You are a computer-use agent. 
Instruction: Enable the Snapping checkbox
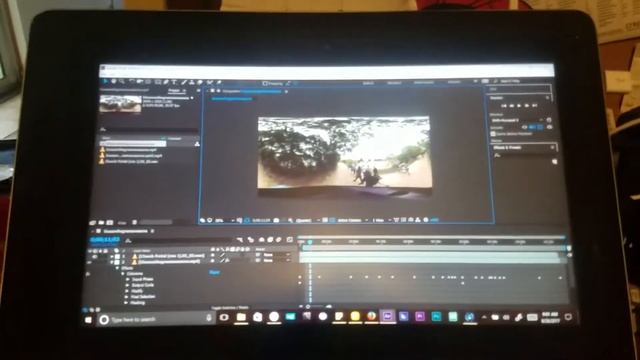pyautogui.click(x=264, y=83)
